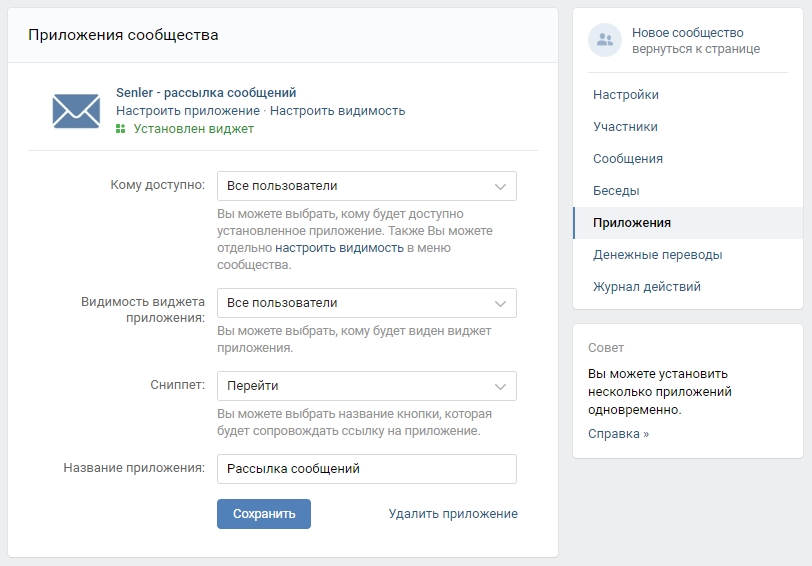The width and height of the screenshot is (812, 566).
Task: Open Участники in the sidebar menu
Action: (625, 127)
